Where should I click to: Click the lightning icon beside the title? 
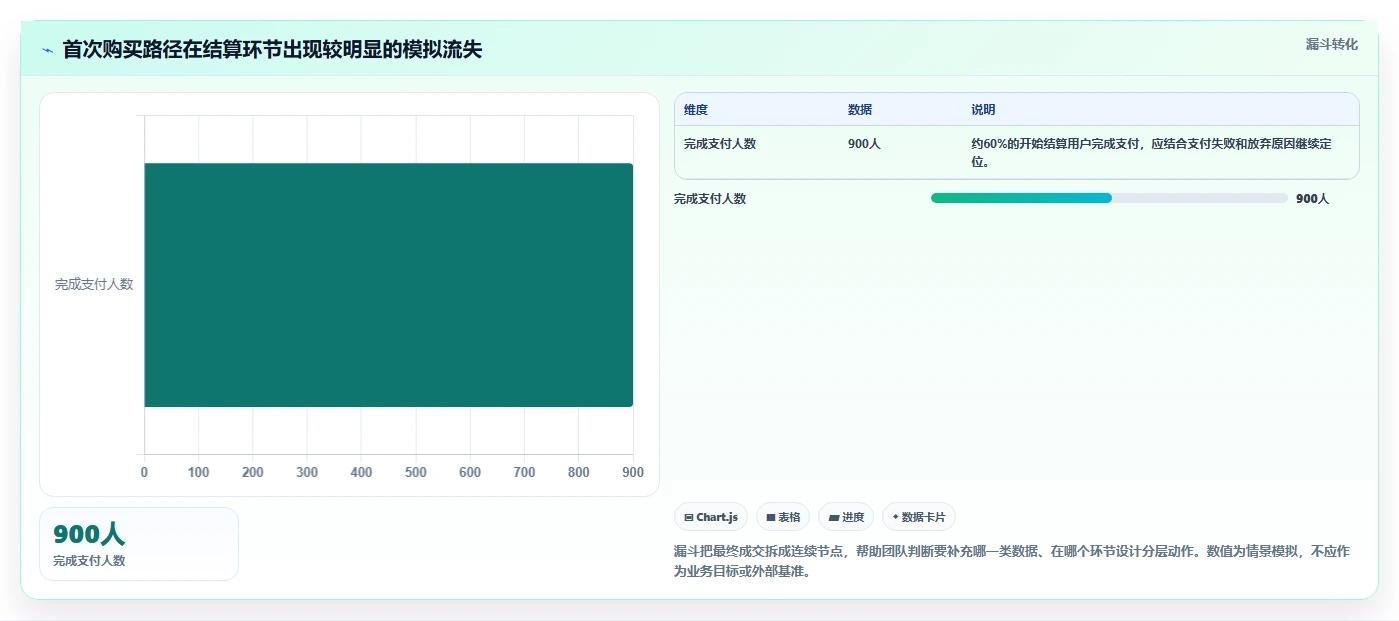48,50
